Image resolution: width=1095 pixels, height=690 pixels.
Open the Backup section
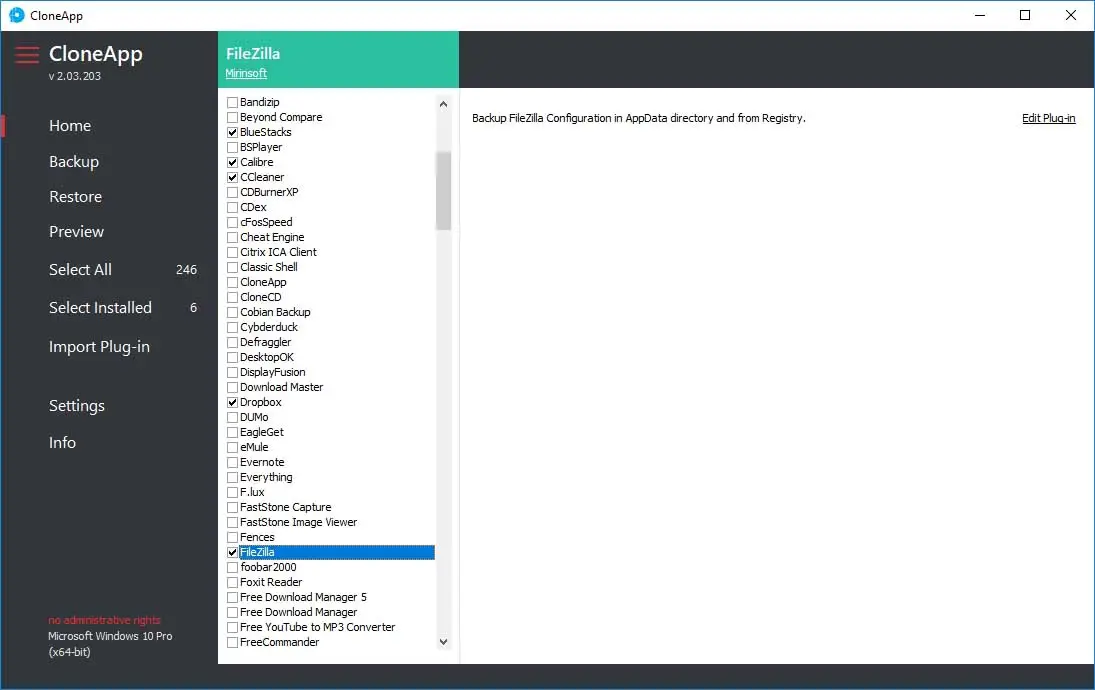[74, 161]
